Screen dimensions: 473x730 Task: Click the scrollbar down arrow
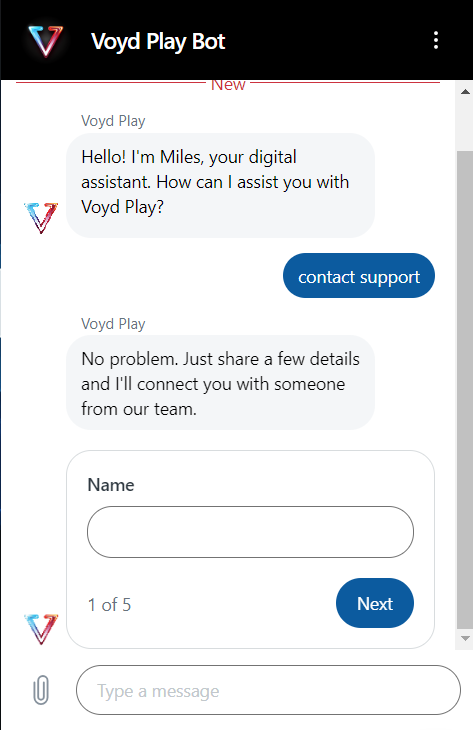point(465,638)
